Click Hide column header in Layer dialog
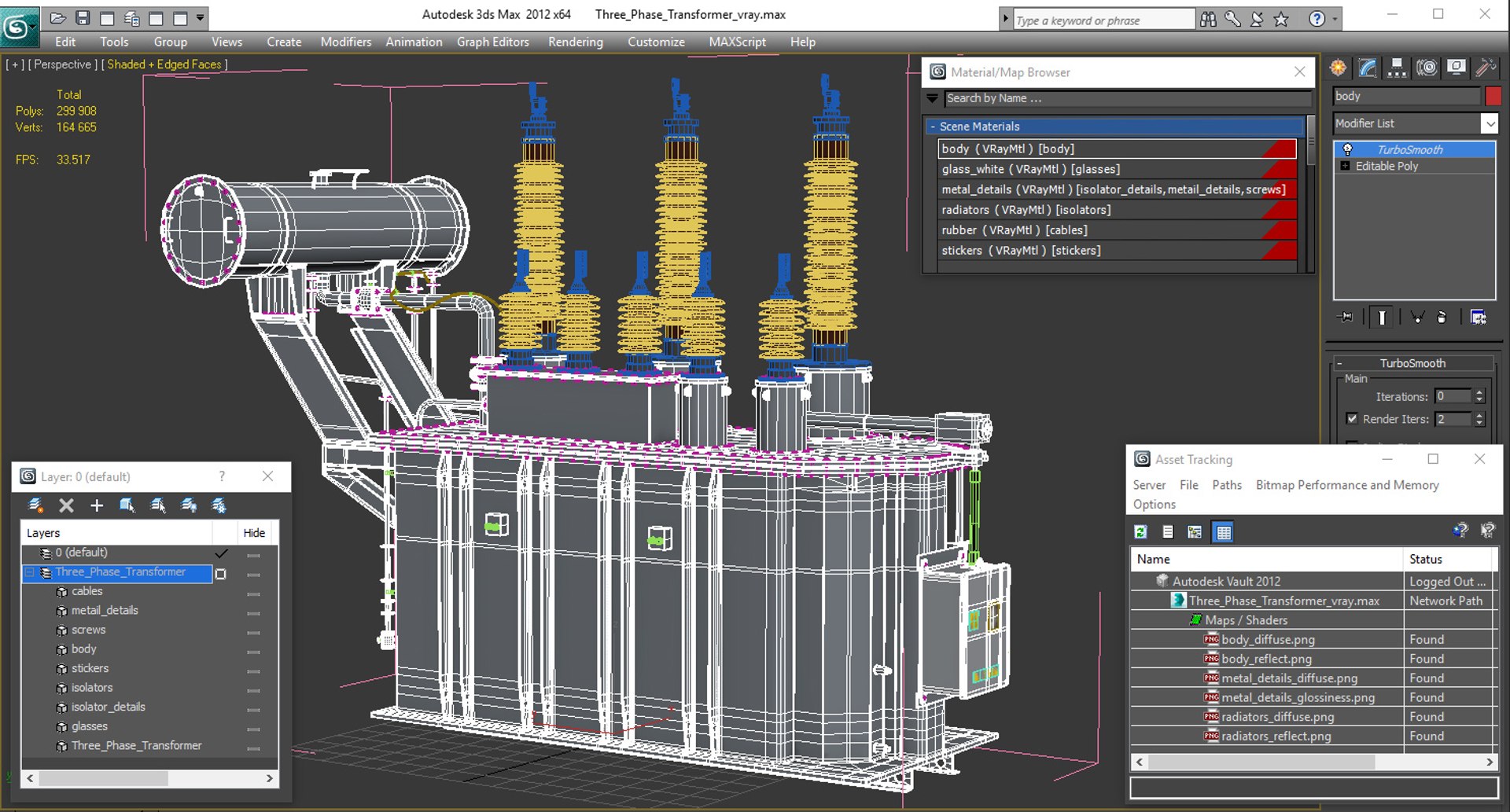 coord(254,533)
